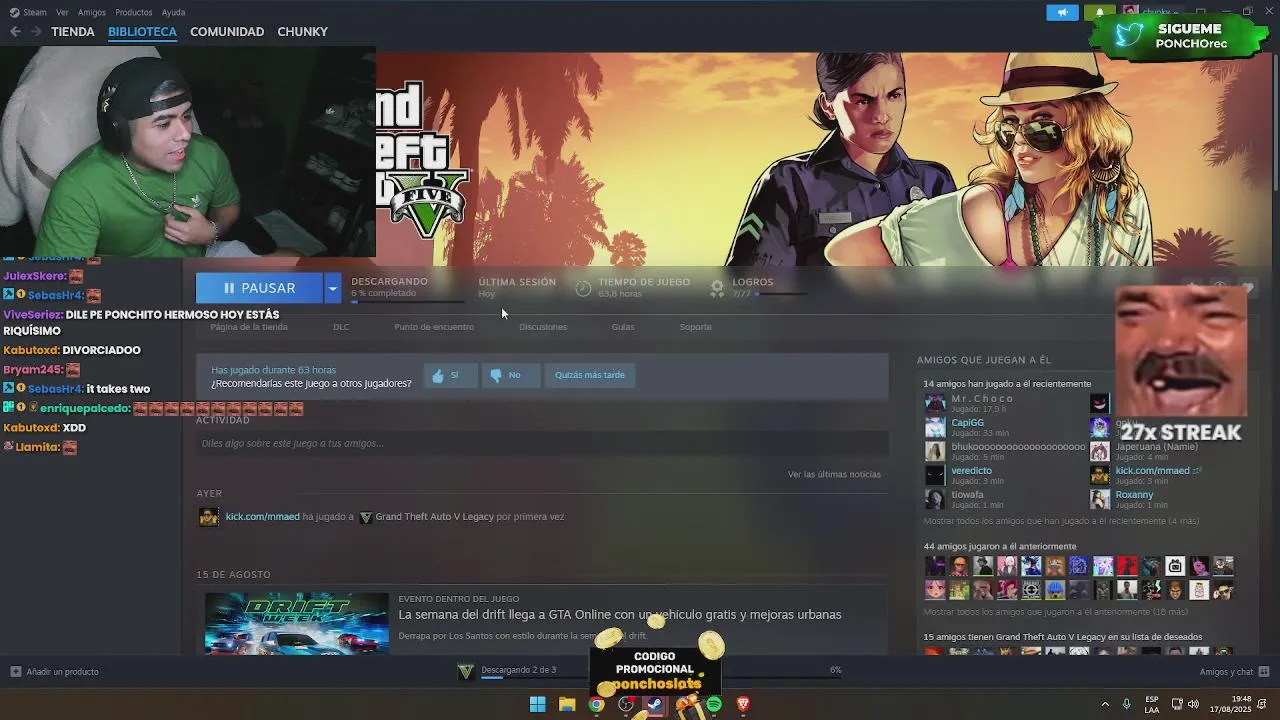Screen dimensions: 1280x720
Task: Click the microphone tray icon
Action: coord(1127,704)
